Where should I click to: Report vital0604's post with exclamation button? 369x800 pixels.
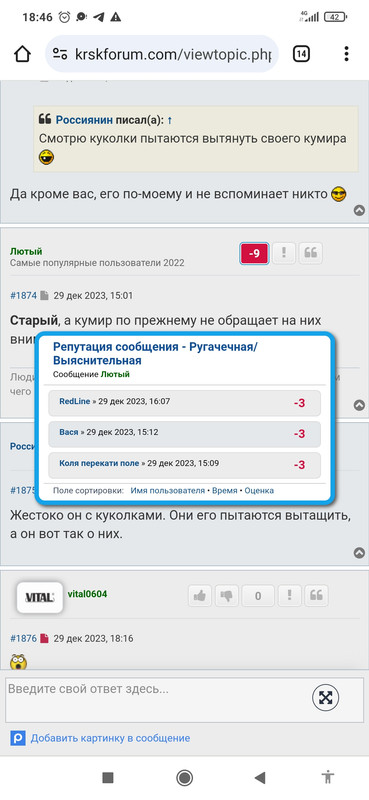point(290,595)
